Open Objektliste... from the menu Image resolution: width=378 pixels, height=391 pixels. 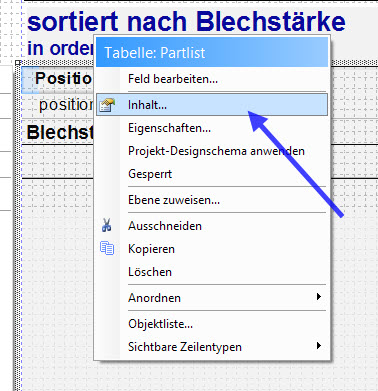pyautogui.click(x=212, y=324)
